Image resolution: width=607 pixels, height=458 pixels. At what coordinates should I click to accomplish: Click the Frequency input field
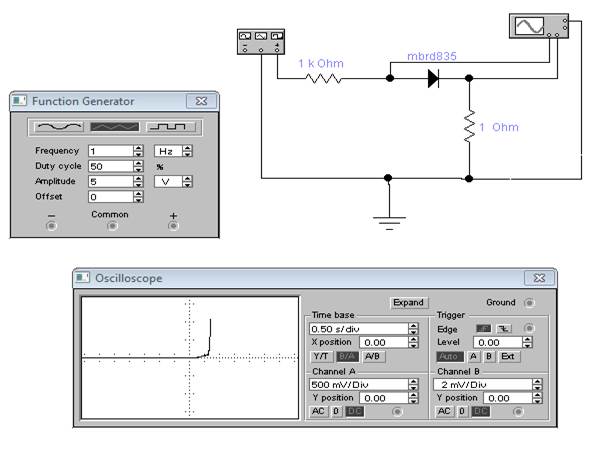(x=111, y=151)
